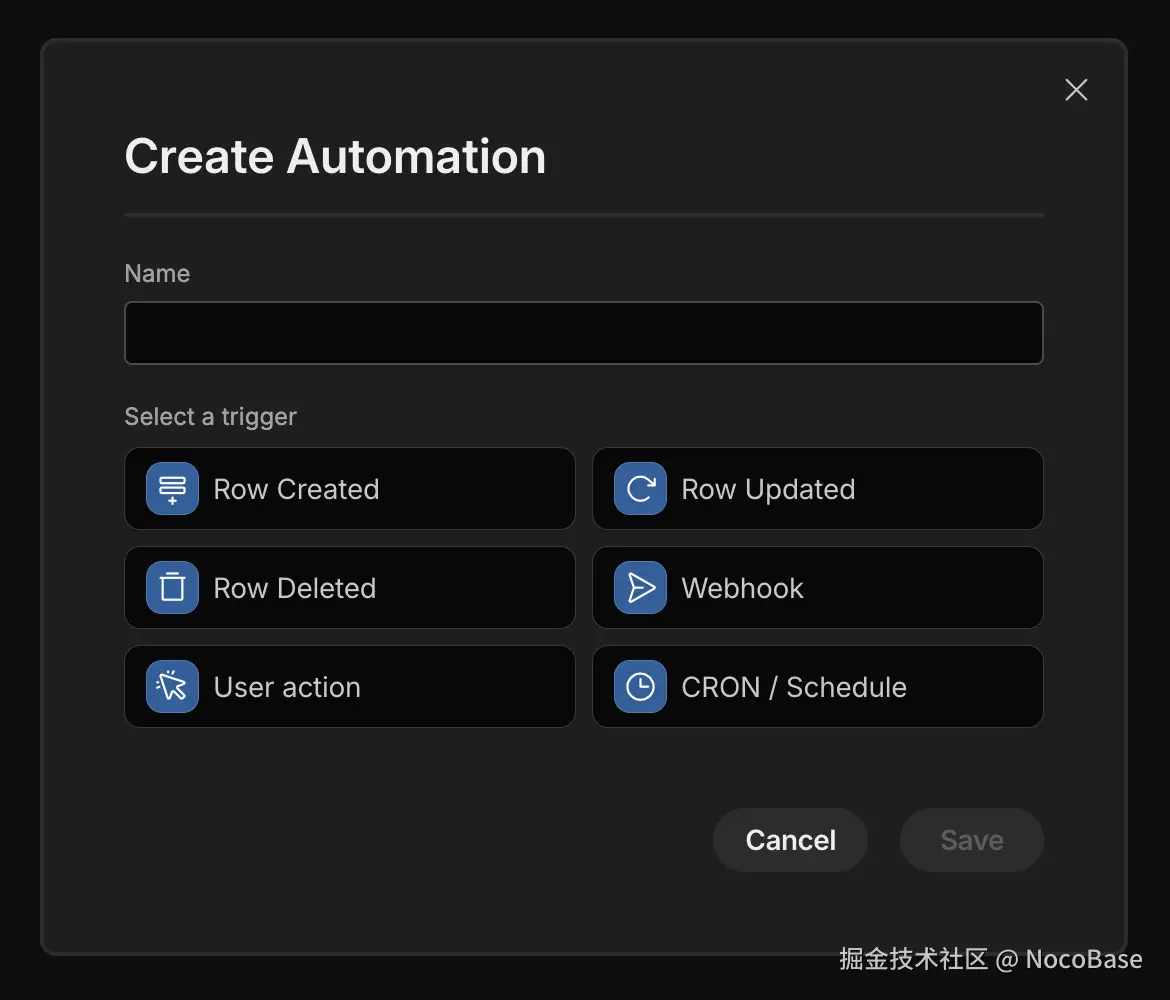Screen dimensions: 1170x1000
Task: Click the Row Deleted trash icon
Action: tap(172, 588)
